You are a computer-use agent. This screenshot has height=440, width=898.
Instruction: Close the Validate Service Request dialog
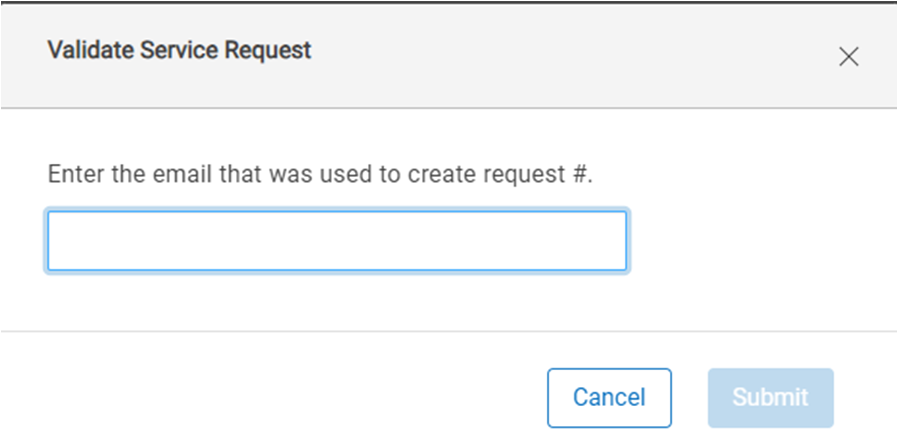[848, 57]
